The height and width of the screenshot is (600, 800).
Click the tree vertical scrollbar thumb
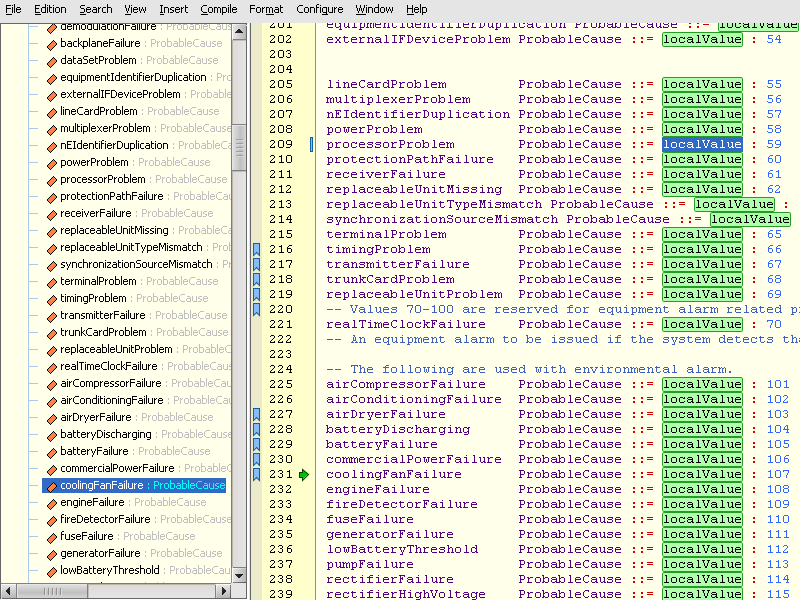point(239,147)
